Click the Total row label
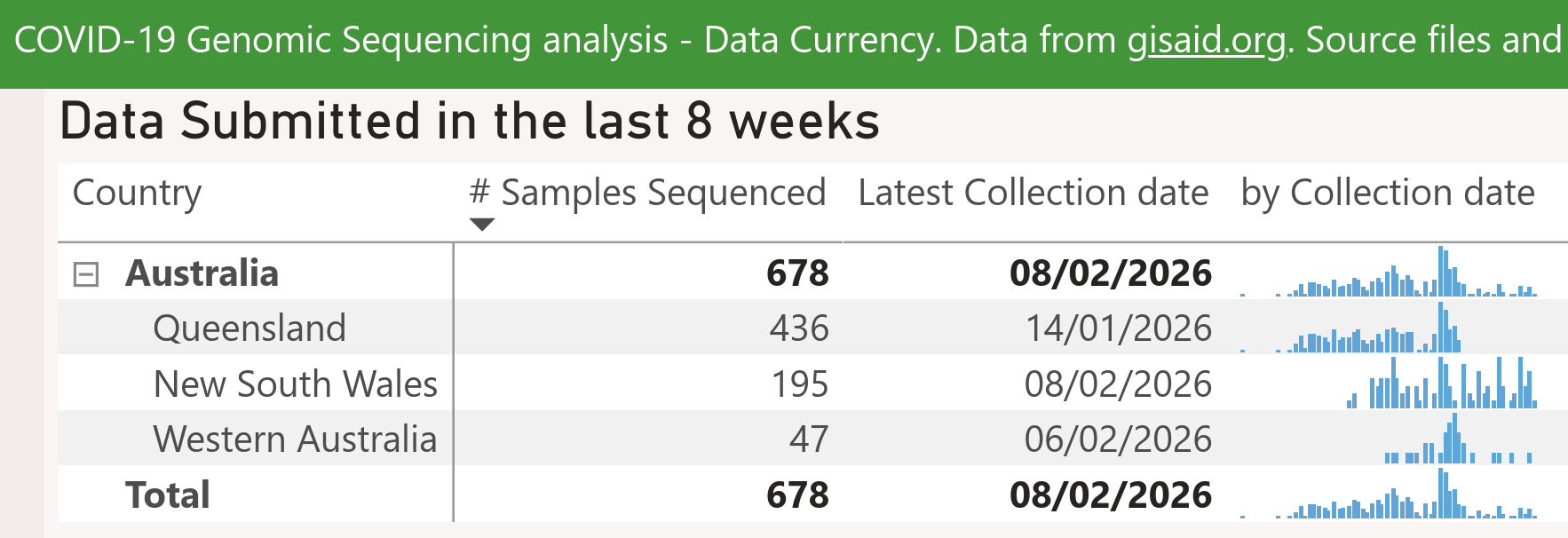Image resolution: width=1568 pixels, height=538 pixels. [168, 495]
